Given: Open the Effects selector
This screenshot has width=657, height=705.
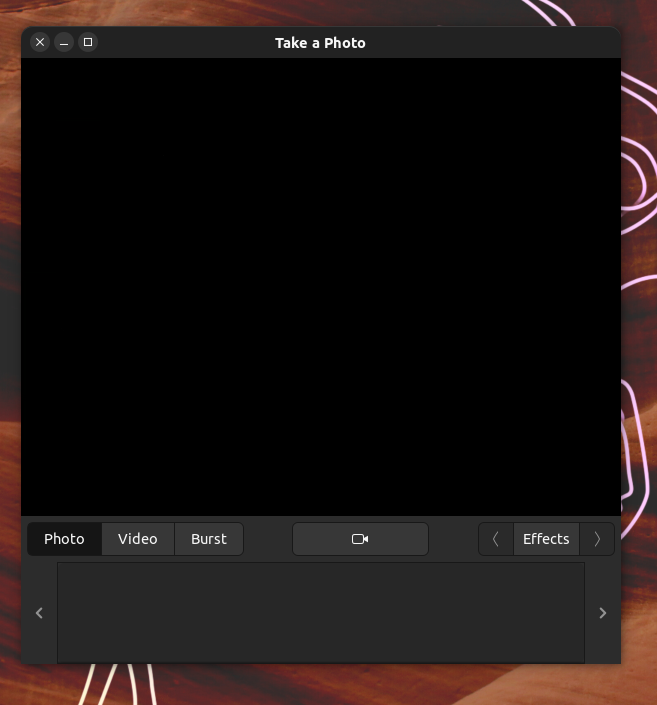Looking at the screenshot, I should (x=546, y=539).
